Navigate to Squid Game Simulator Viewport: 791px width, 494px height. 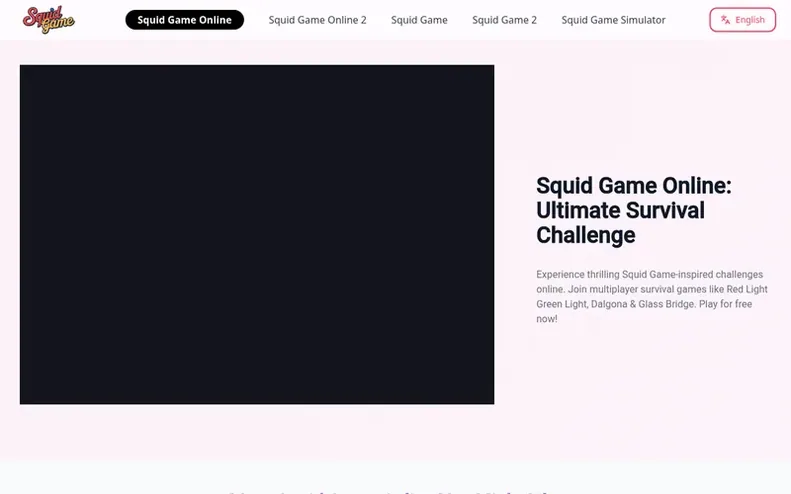coord(613,20)
